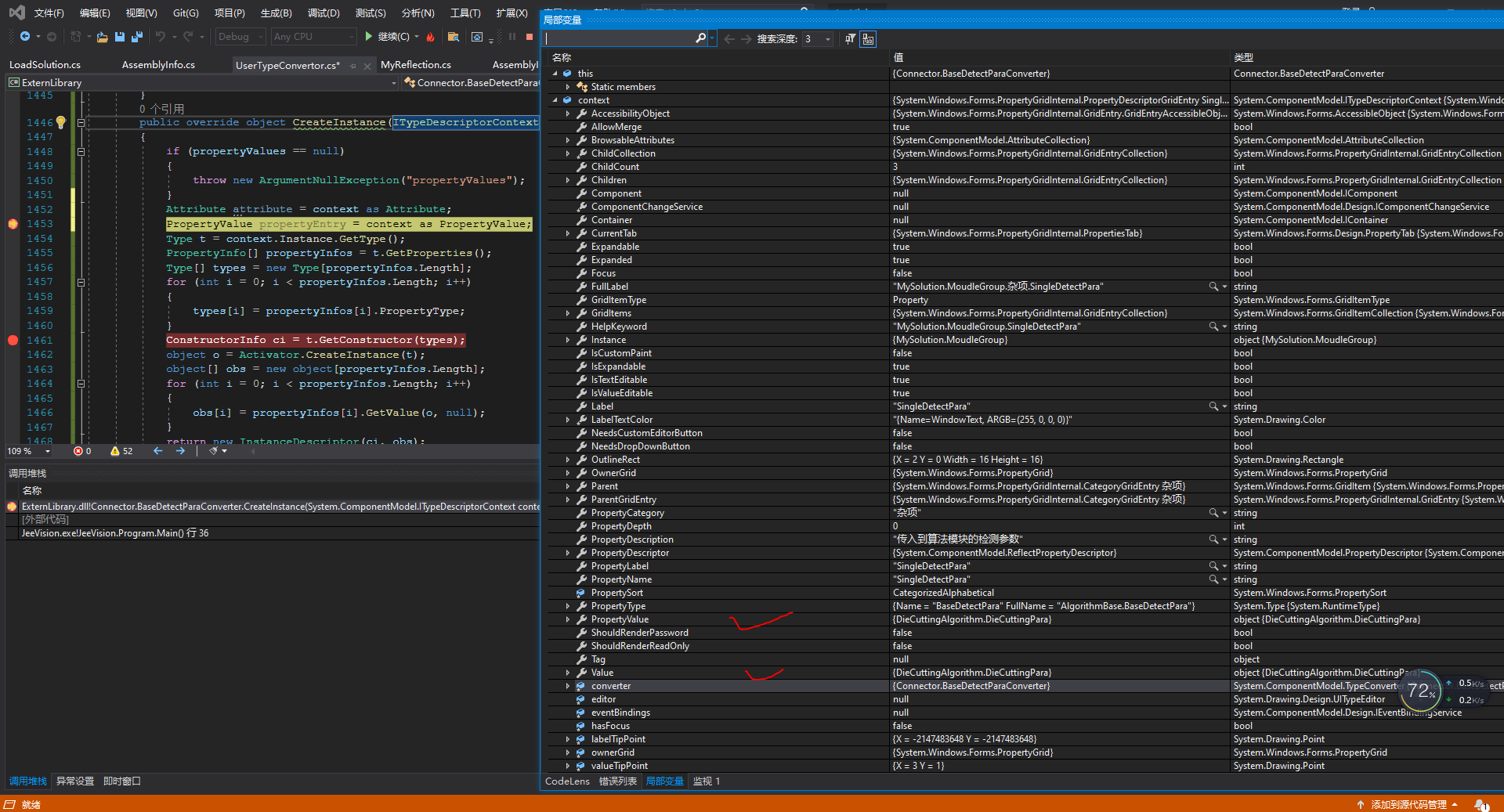Click the Hot Reload flame icon

point(430,37)
